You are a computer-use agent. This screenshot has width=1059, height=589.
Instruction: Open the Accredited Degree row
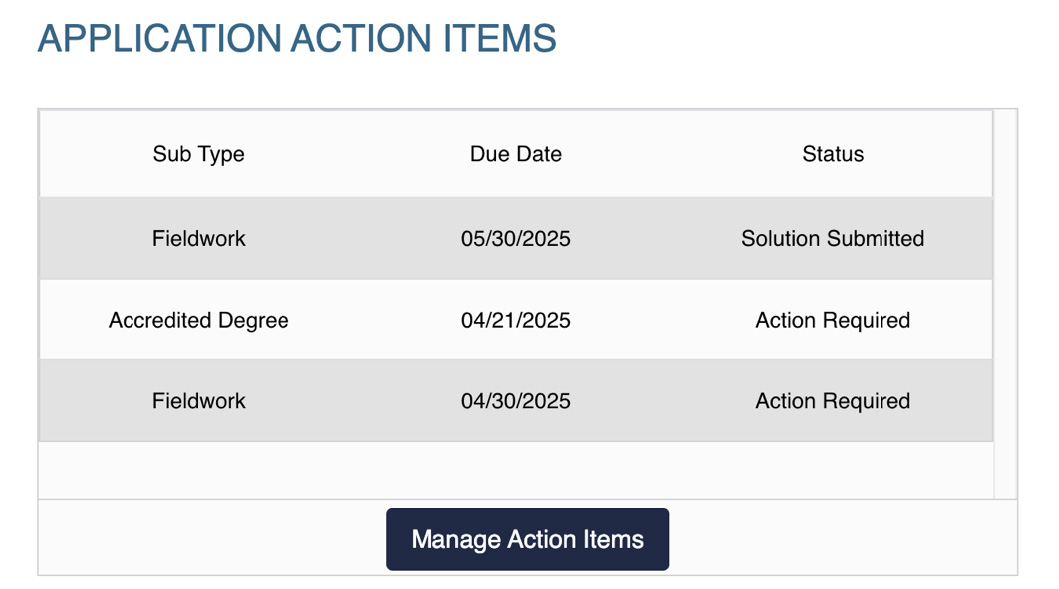pyautogui.click(x=516, y=319)
